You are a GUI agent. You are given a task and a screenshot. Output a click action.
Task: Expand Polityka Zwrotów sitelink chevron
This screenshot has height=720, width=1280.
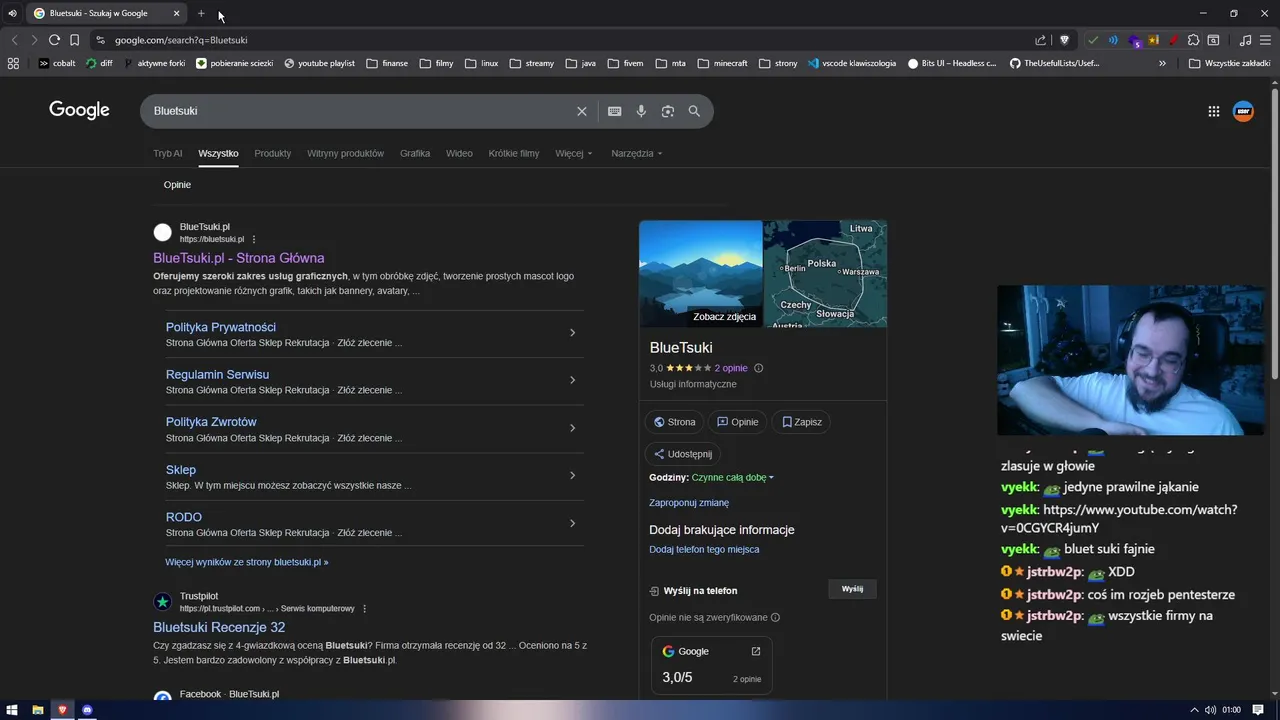(572, 428)
